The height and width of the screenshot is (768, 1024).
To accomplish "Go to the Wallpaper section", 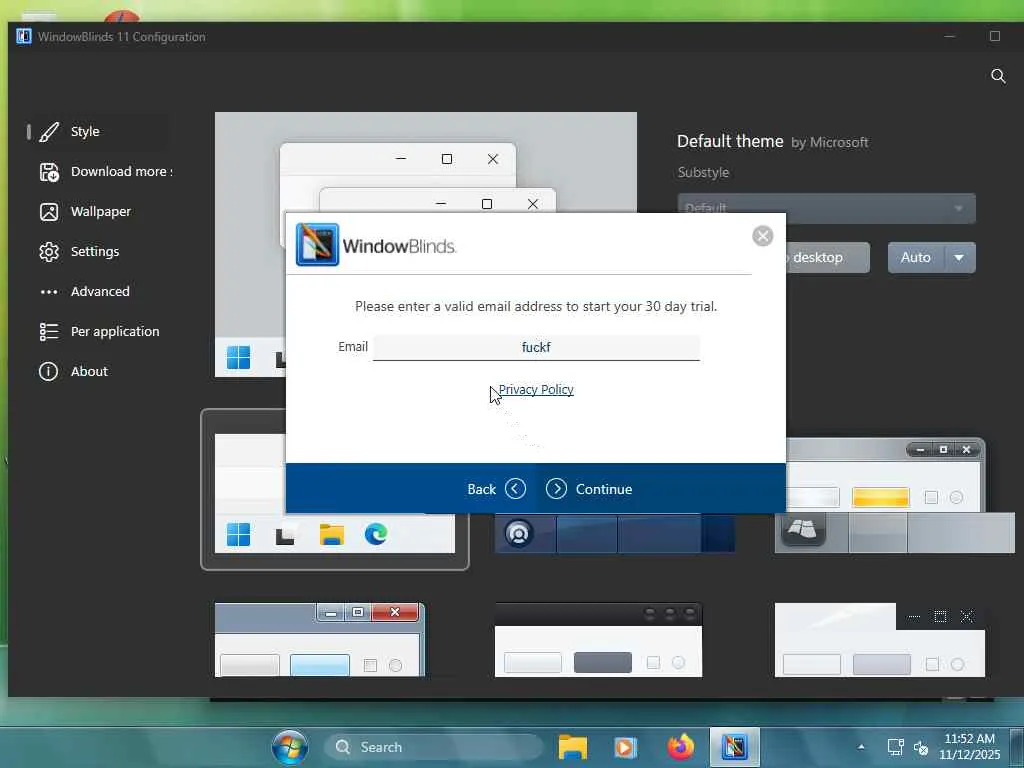I will [x=84, y=212].
